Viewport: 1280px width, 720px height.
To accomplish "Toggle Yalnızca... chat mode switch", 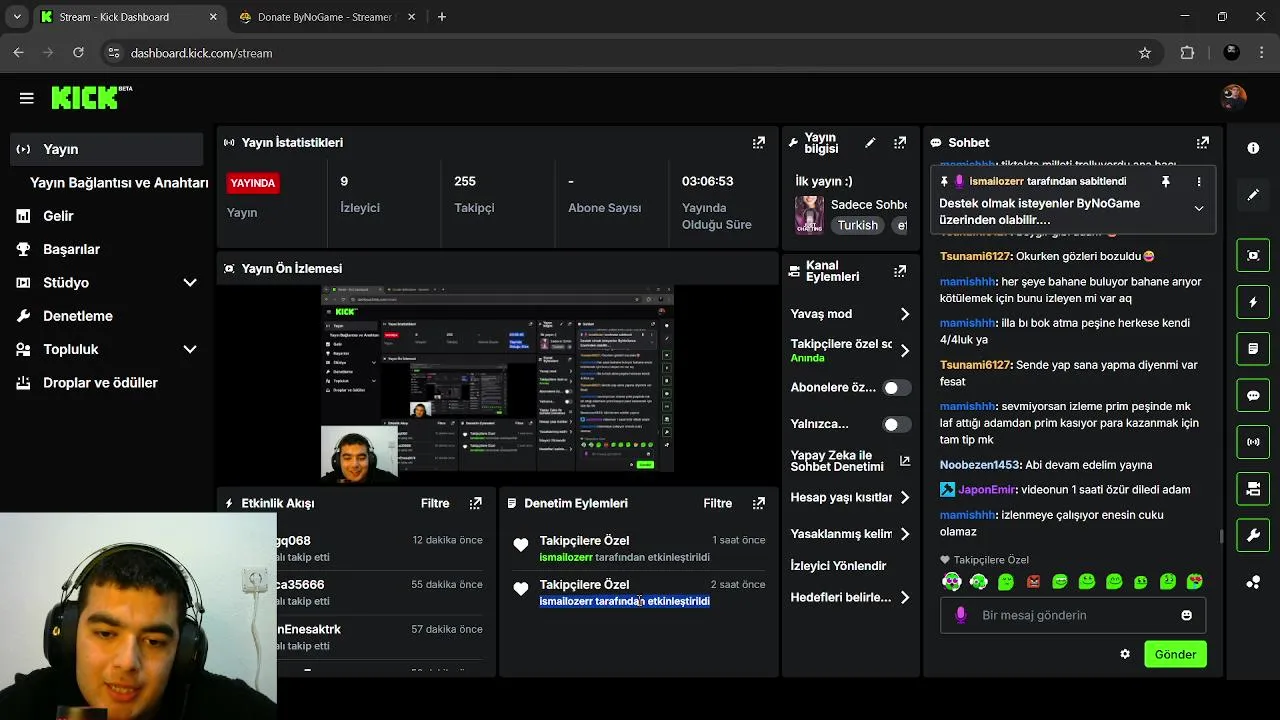I will pyautogui.click(x=897, y=424).
